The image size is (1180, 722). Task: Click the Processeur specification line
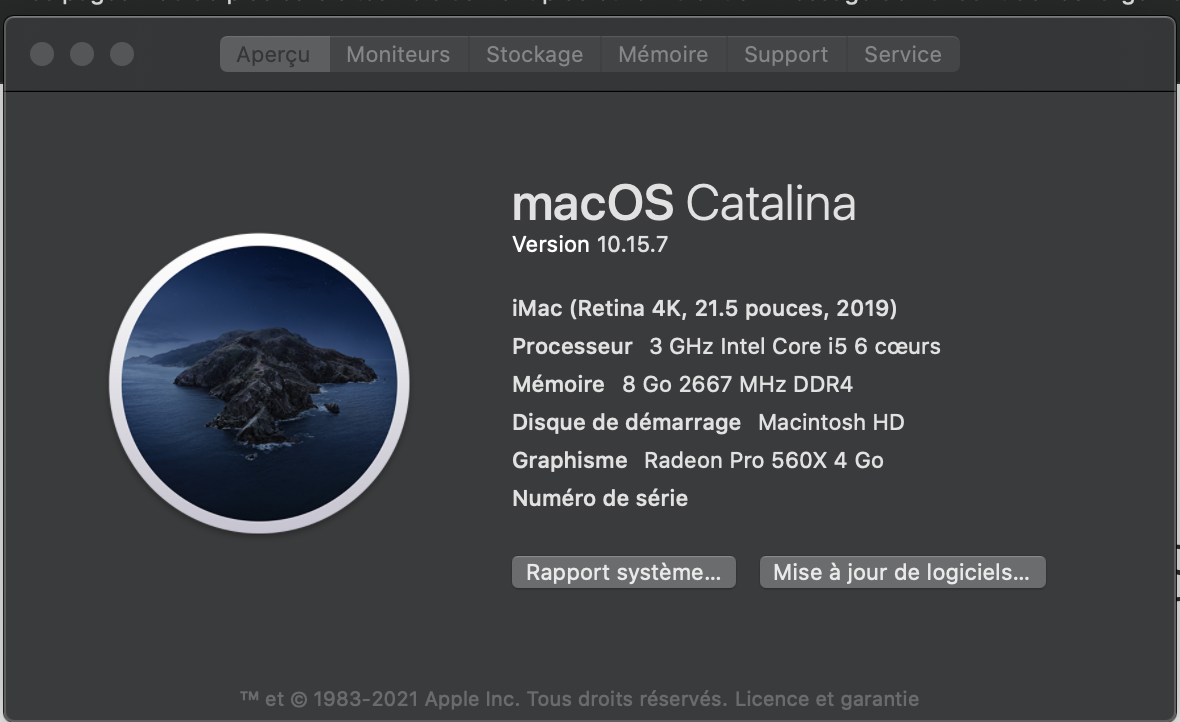click(726, 346)
